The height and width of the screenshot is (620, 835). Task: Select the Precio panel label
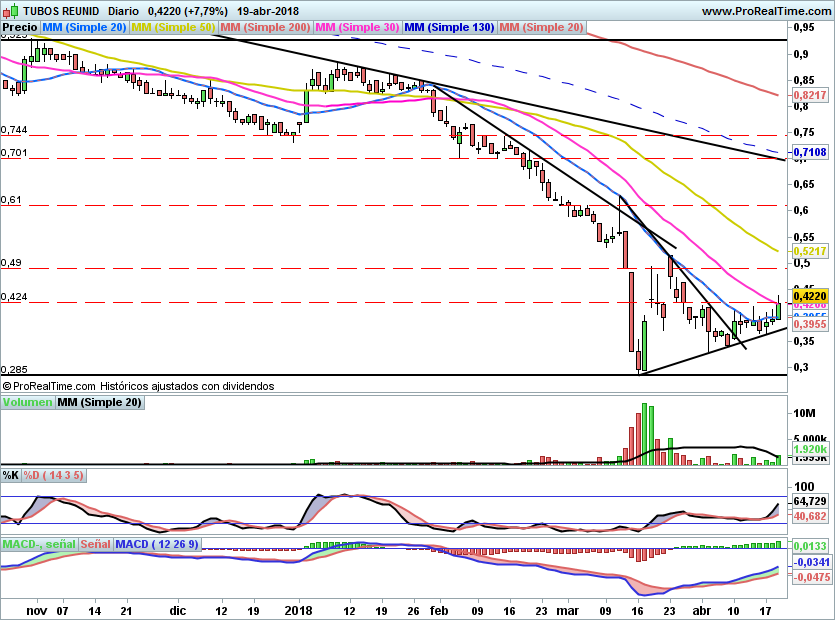[21, 28]
